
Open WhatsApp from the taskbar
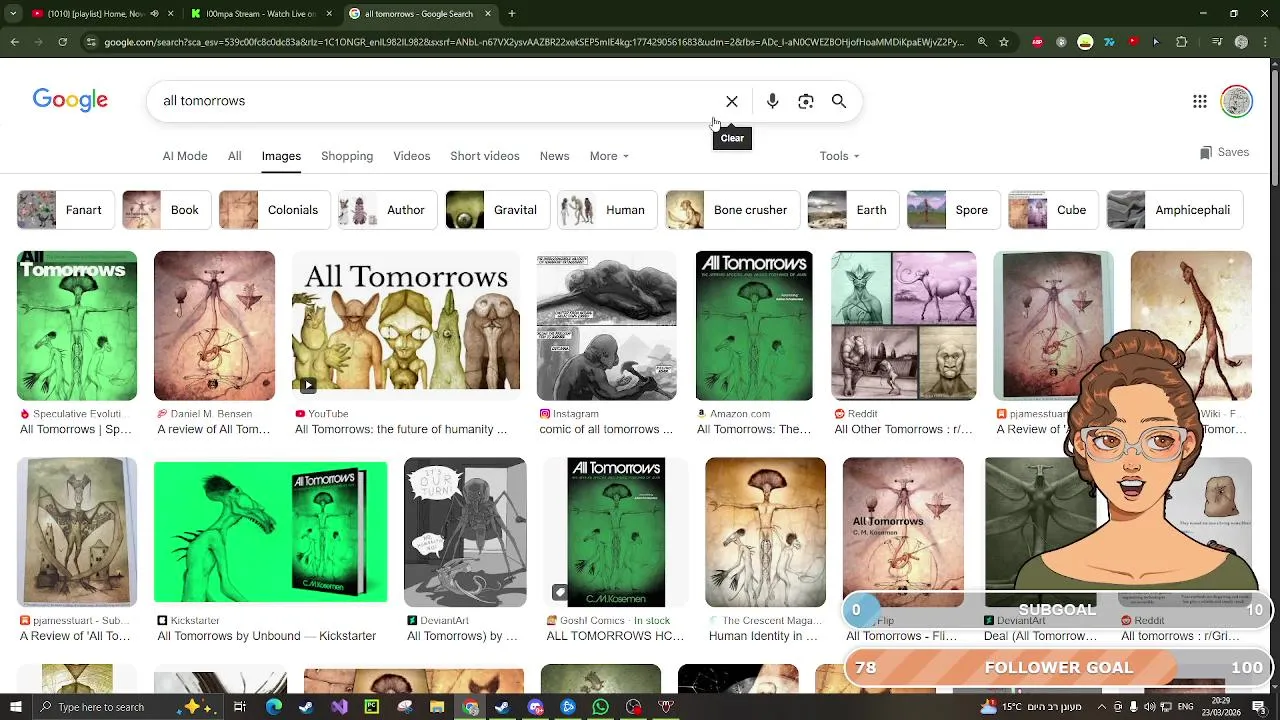[600, 707]
